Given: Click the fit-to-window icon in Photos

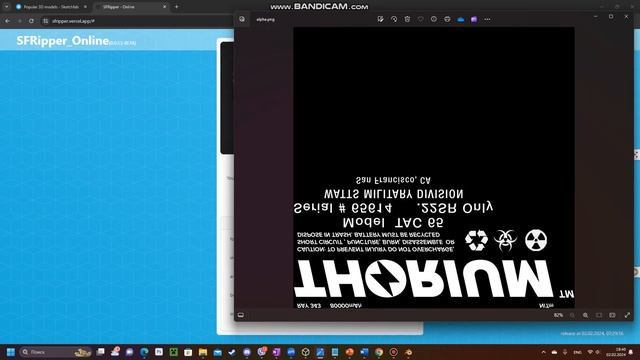Looking at the screenshot, I should (599, 315).
